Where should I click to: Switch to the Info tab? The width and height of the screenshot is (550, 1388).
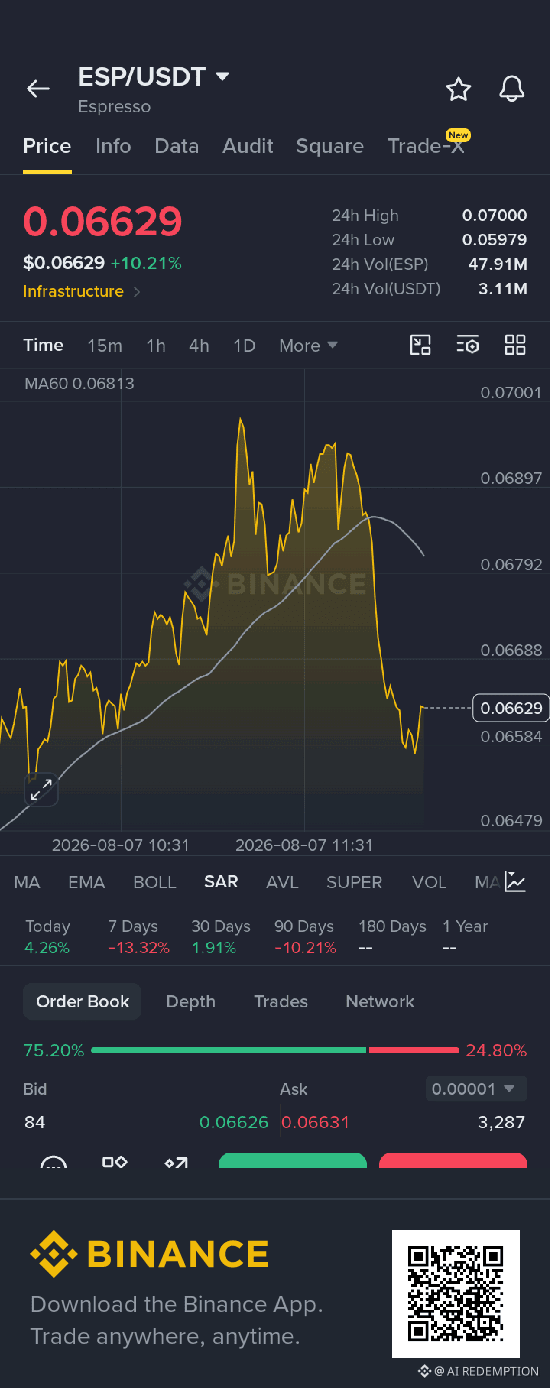pos(113,146)
